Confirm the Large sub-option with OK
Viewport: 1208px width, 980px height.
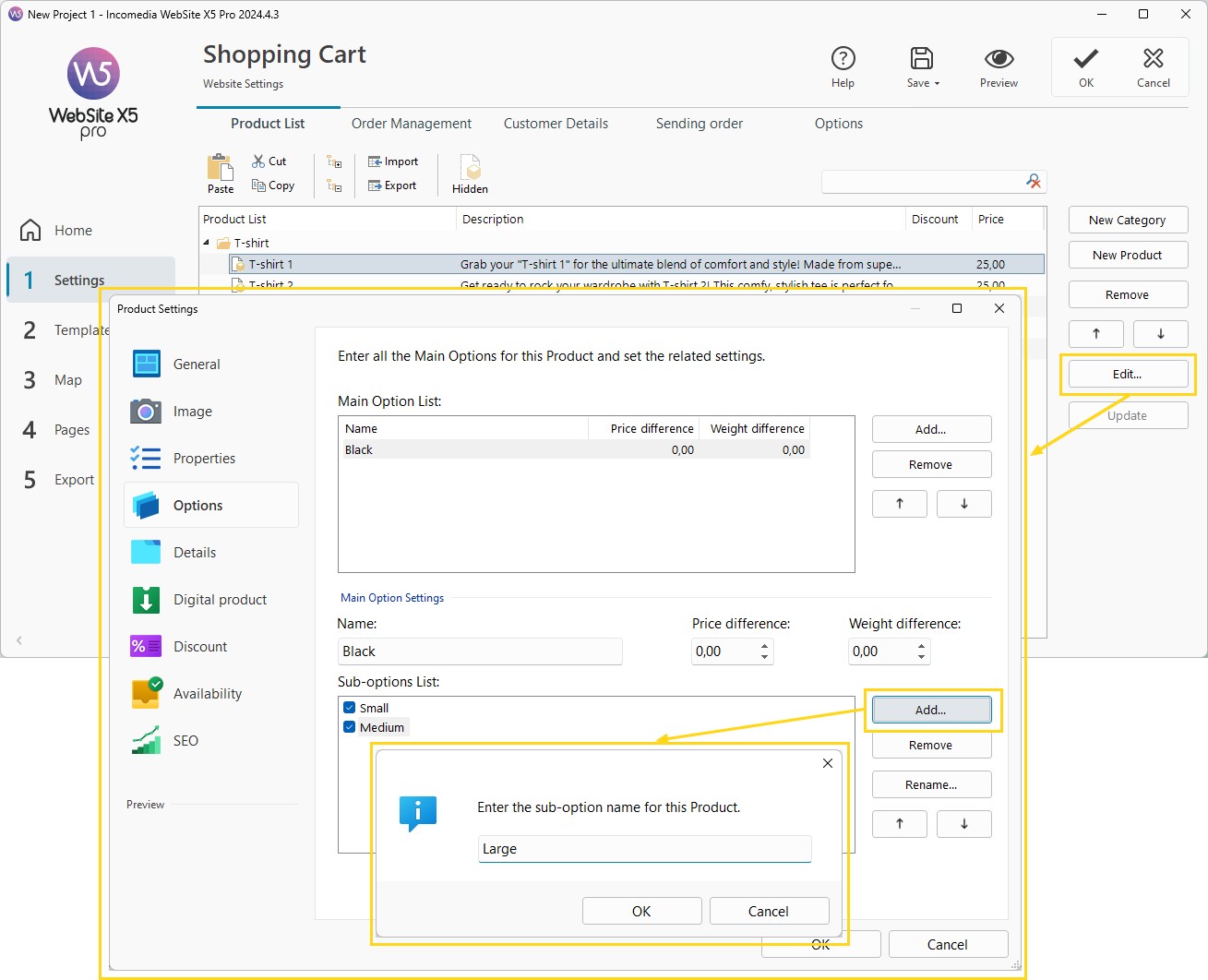641,912
